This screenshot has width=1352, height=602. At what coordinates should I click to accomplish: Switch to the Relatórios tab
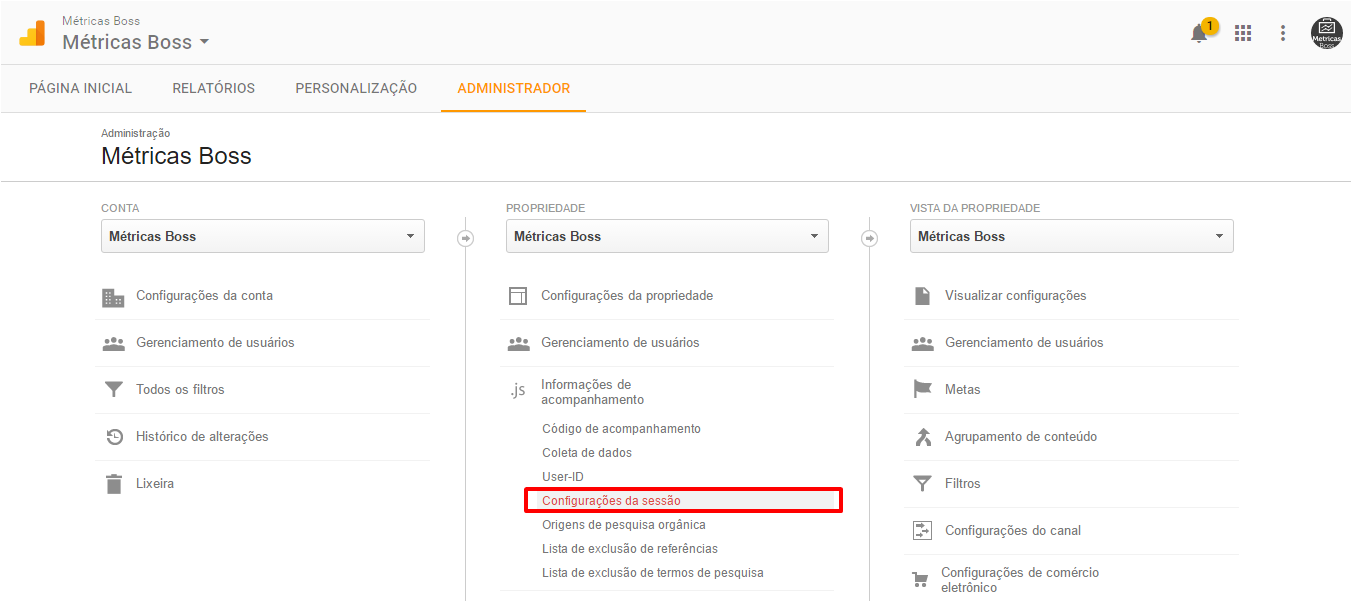pos(213,88)
